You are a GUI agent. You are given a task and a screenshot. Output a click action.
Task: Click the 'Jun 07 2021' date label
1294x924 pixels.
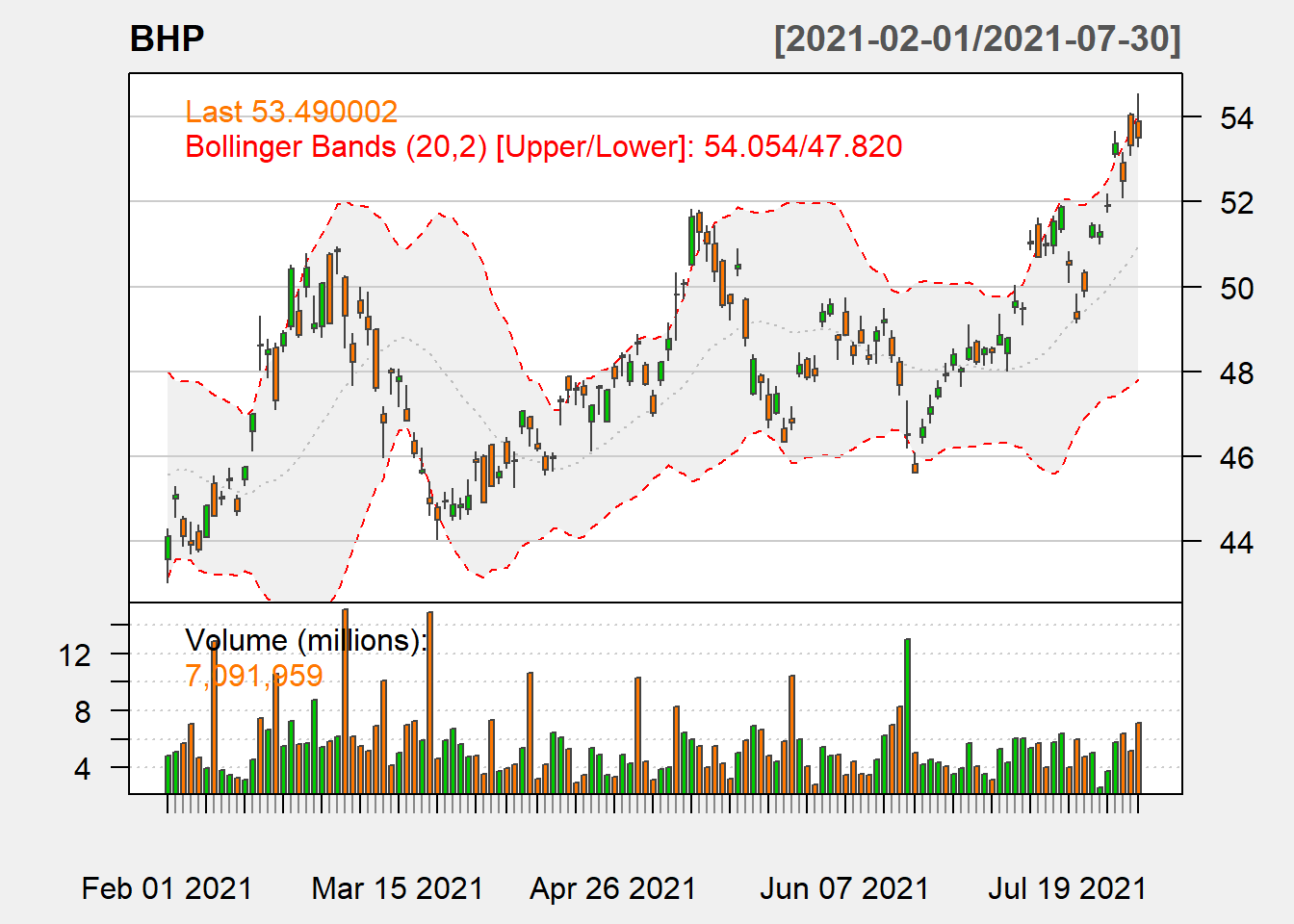click(844, 887)
